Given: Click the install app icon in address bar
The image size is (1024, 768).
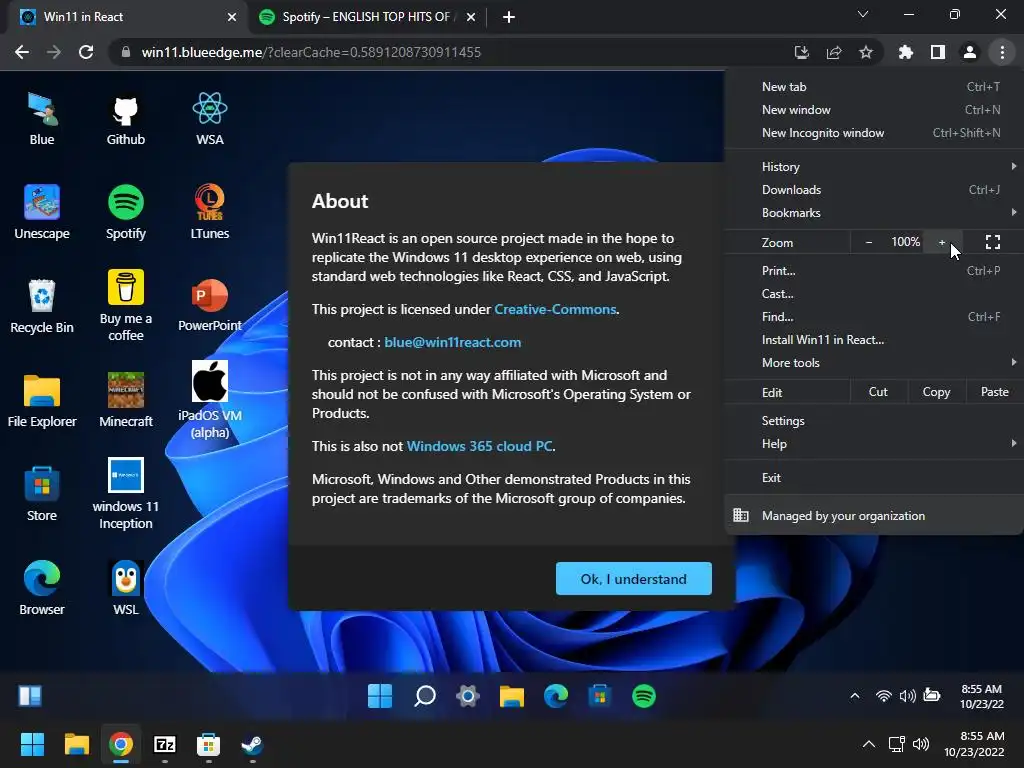Looking at the screenshot, I should 801,52.
